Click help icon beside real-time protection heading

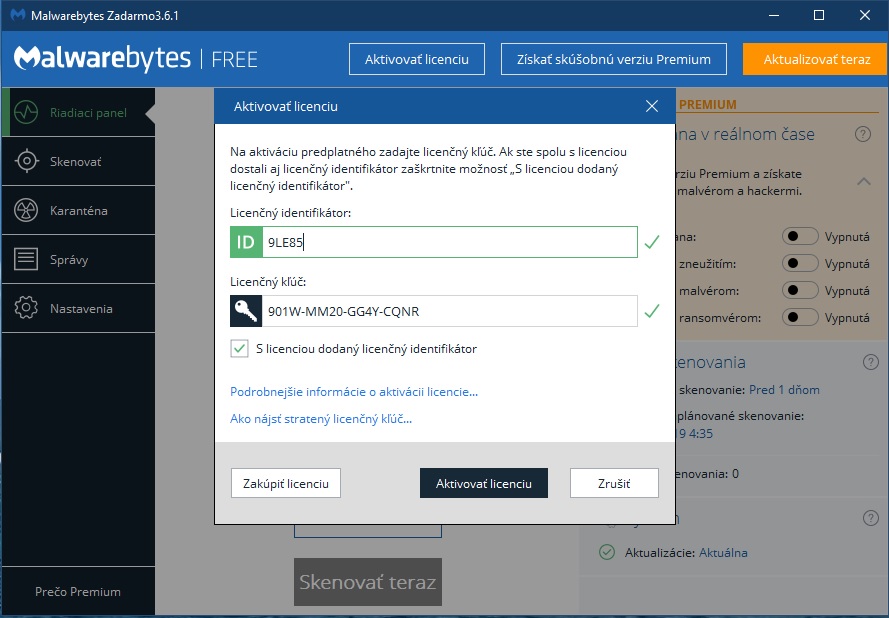pos(862,134)
